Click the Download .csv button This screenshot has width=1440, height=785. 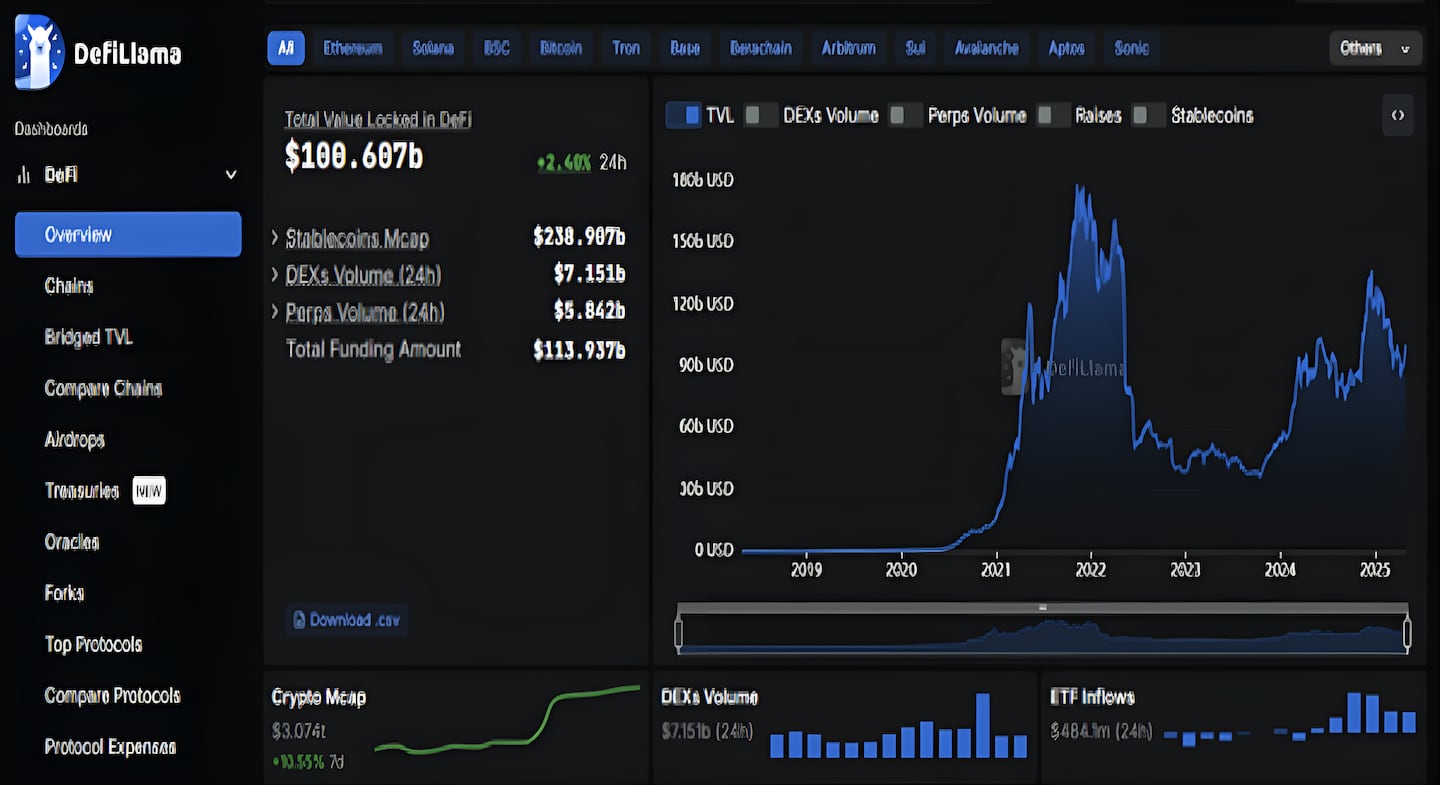[346, 620]
